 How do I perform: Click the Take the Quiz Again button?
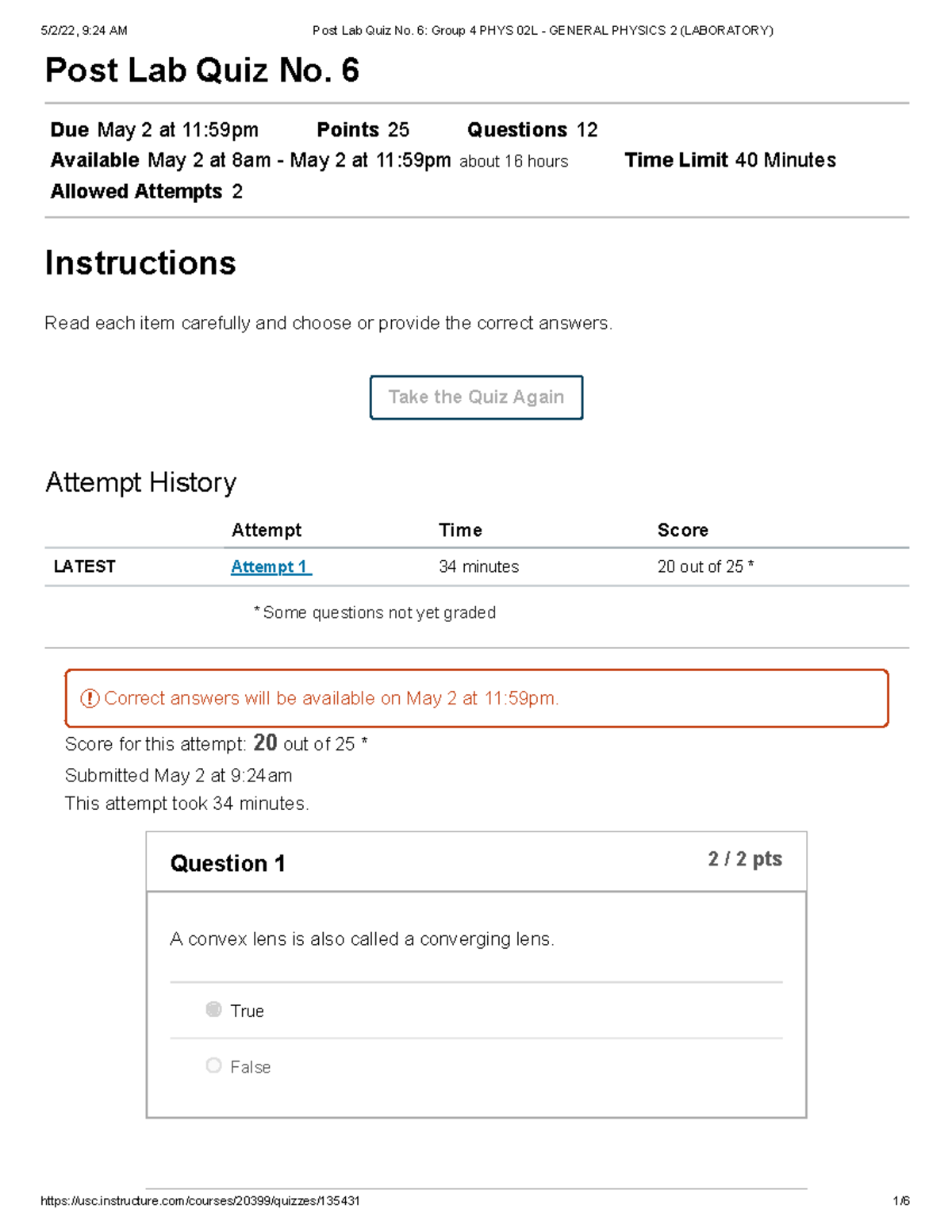[475, 397]
